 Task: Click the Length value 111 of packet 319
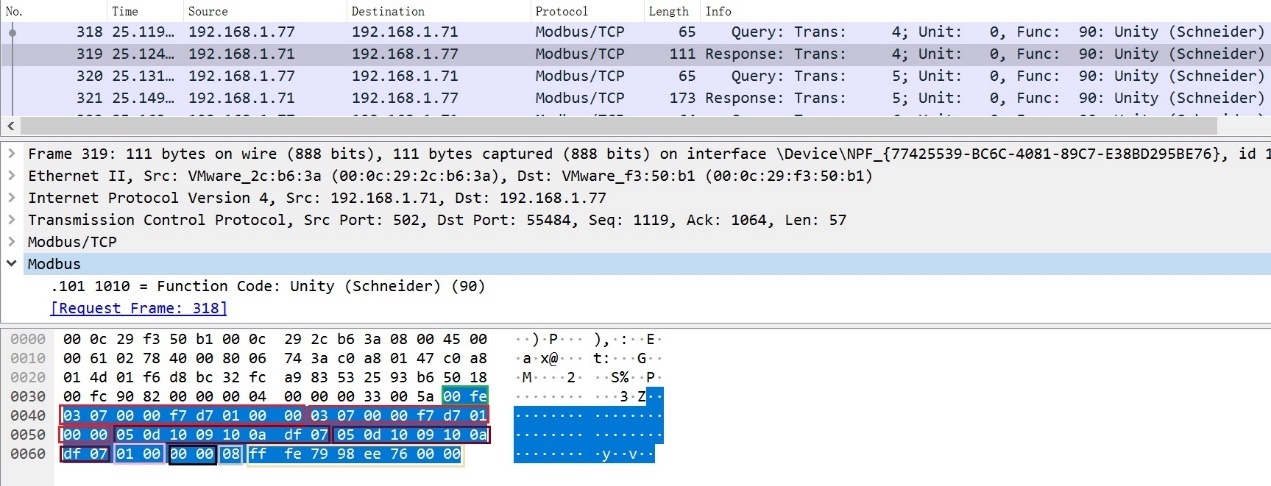click(x=682, y=54)
